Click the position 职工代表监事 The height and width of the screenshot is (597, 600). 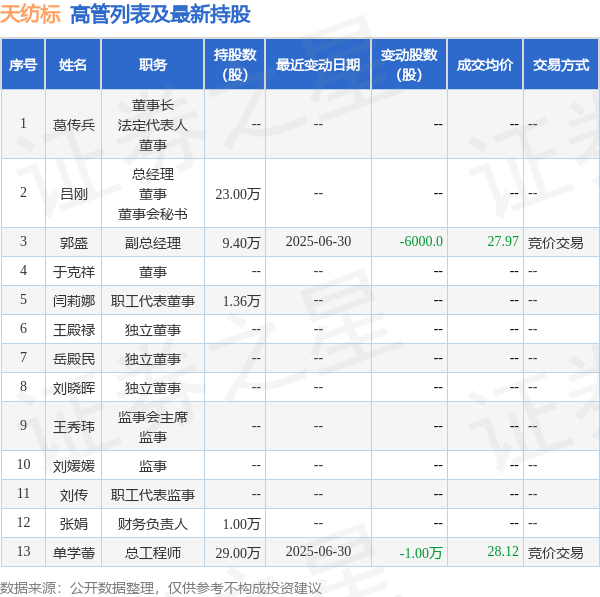tap(153, 495)
